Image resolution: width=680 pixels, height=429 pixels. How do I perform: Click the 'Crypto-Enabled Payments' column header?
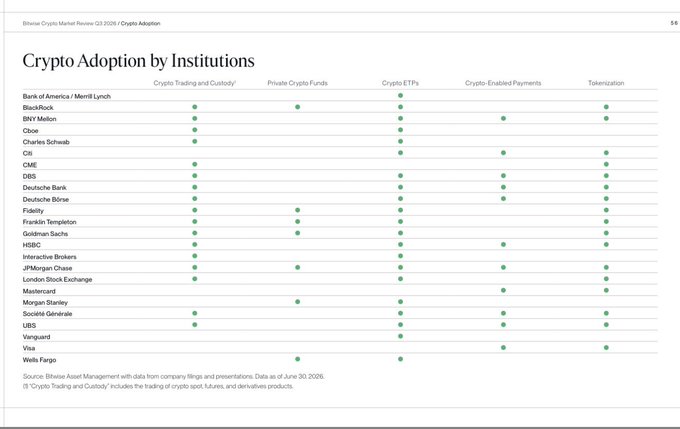click(x=503, y=83)
